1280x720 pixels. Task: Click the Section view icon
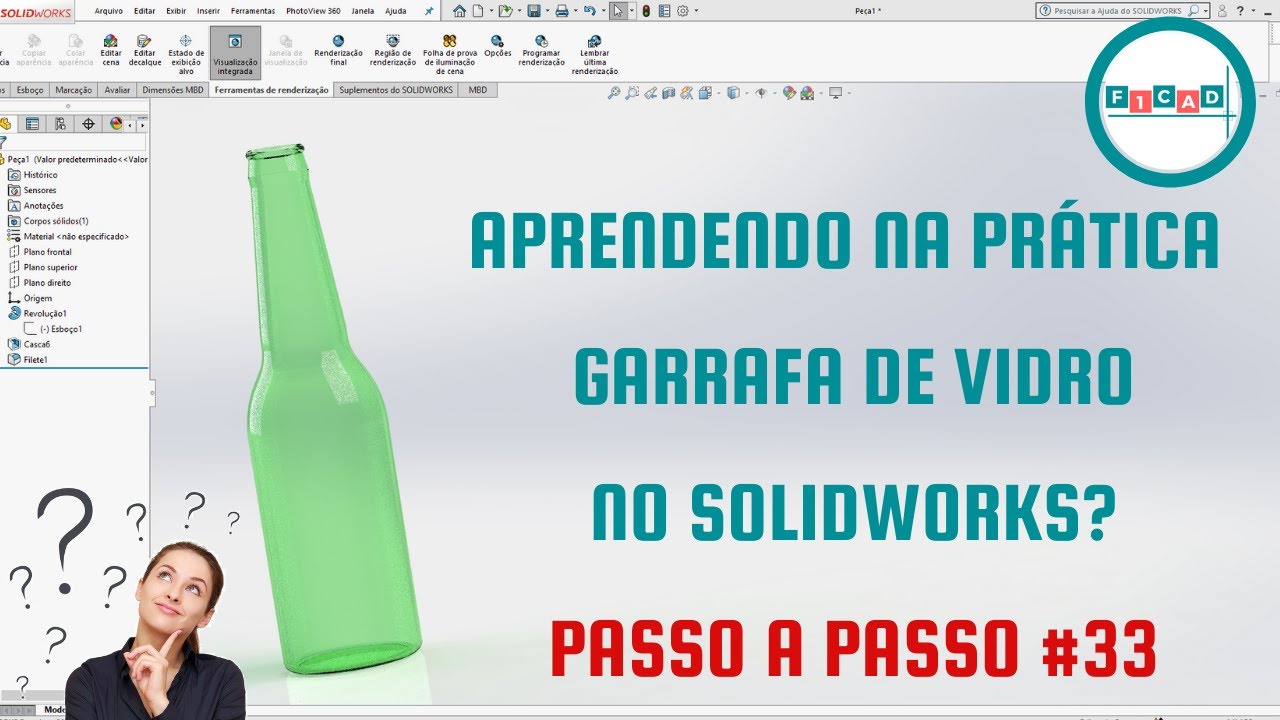point(668,93)
